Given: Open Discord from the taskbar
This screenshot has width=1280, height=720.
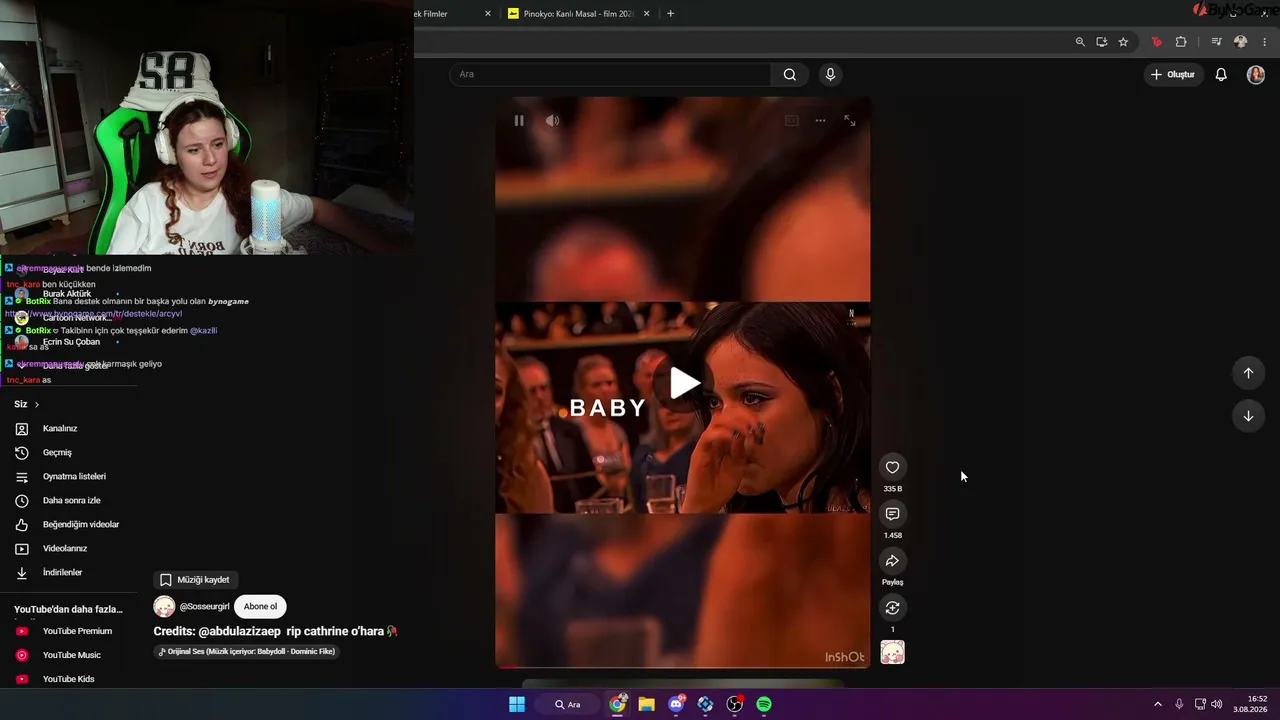Looking at the screenshot, I should [676, 705].
